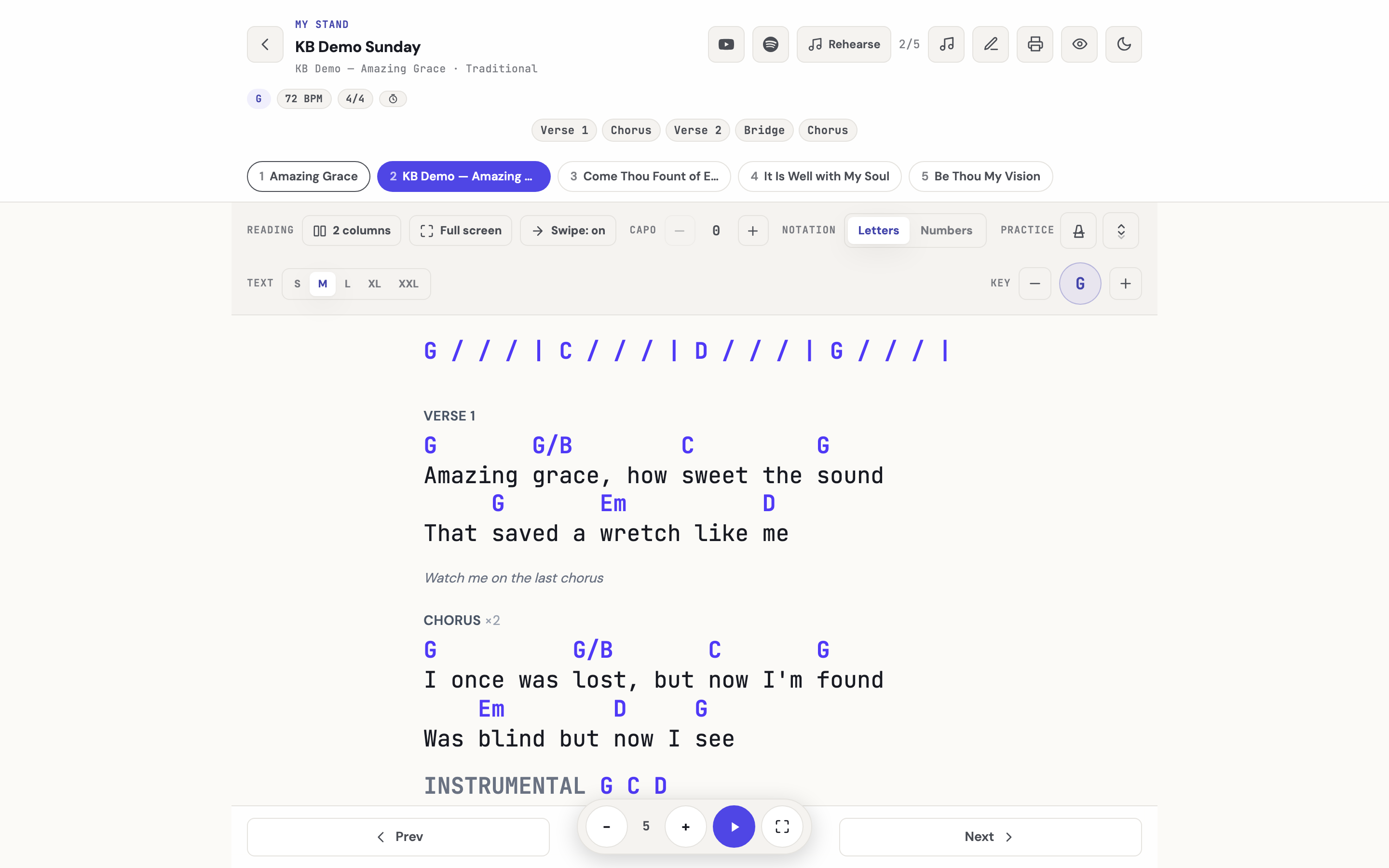Click fullscreen icon in floating bar
Viewport: 1389px width, 868px height.
coord(782,826)
